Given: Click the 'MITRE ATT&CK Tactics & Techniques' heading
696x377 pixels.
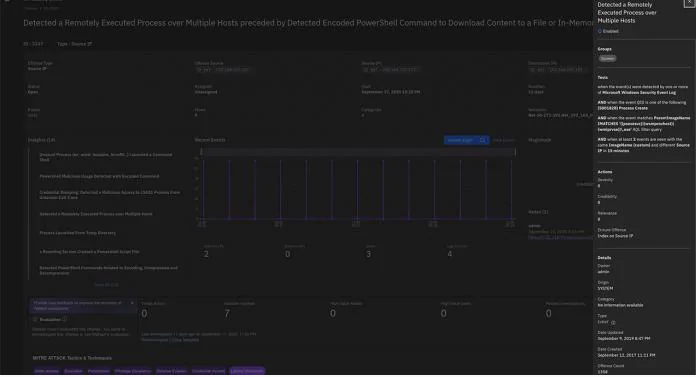Looking at the screenshot, I should [x=72, y=358].
